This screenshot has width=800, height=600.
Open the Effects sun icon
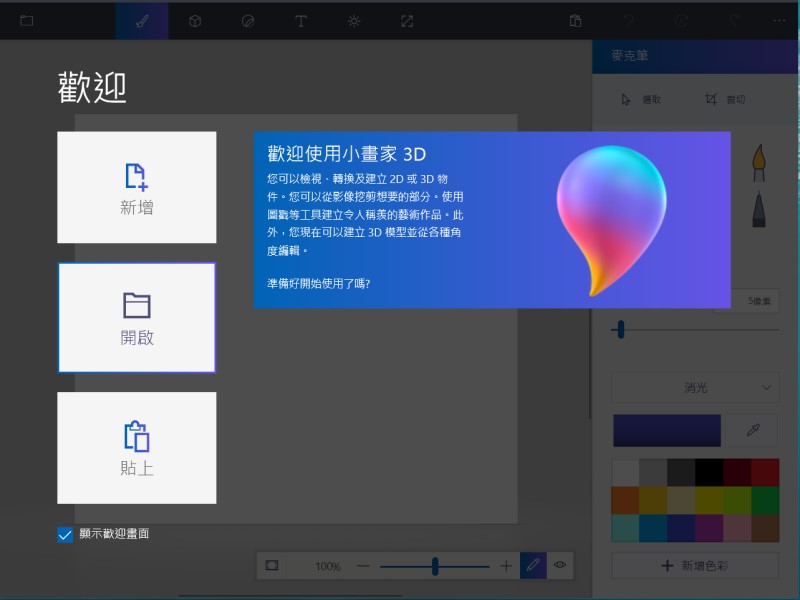(354, 21)
